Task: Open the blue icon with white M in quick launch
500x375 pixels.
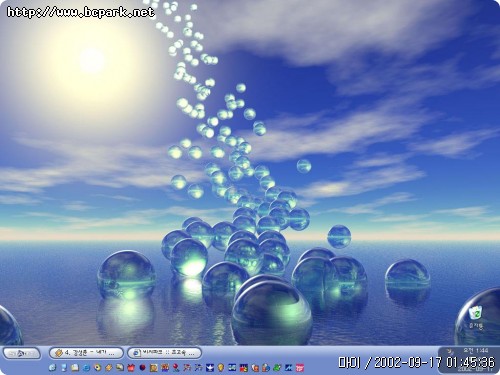Action: (288, 368)
